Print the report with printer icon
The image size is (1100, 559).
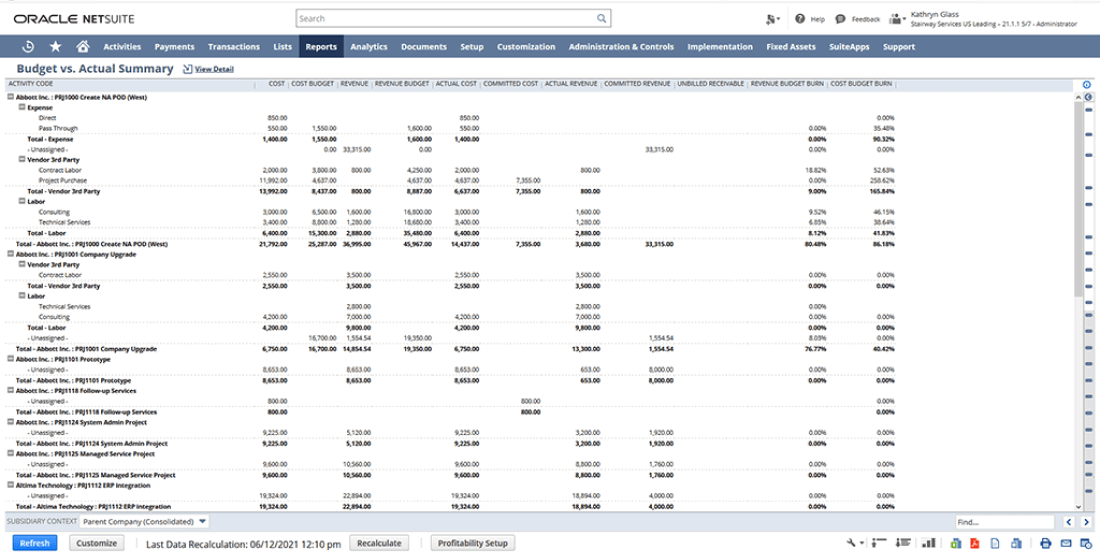[1045, 543]
